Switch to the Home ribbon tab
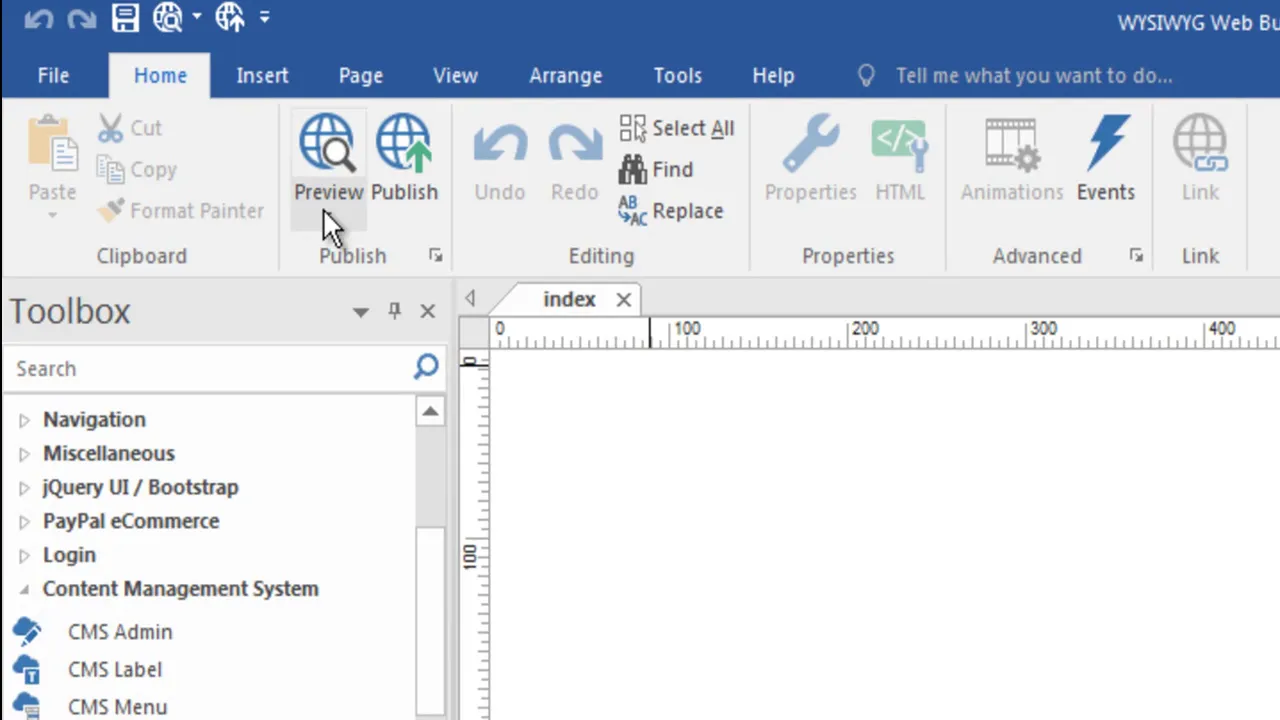The width and height of the screenshot is (1280, 720). [x=160, y=76]
